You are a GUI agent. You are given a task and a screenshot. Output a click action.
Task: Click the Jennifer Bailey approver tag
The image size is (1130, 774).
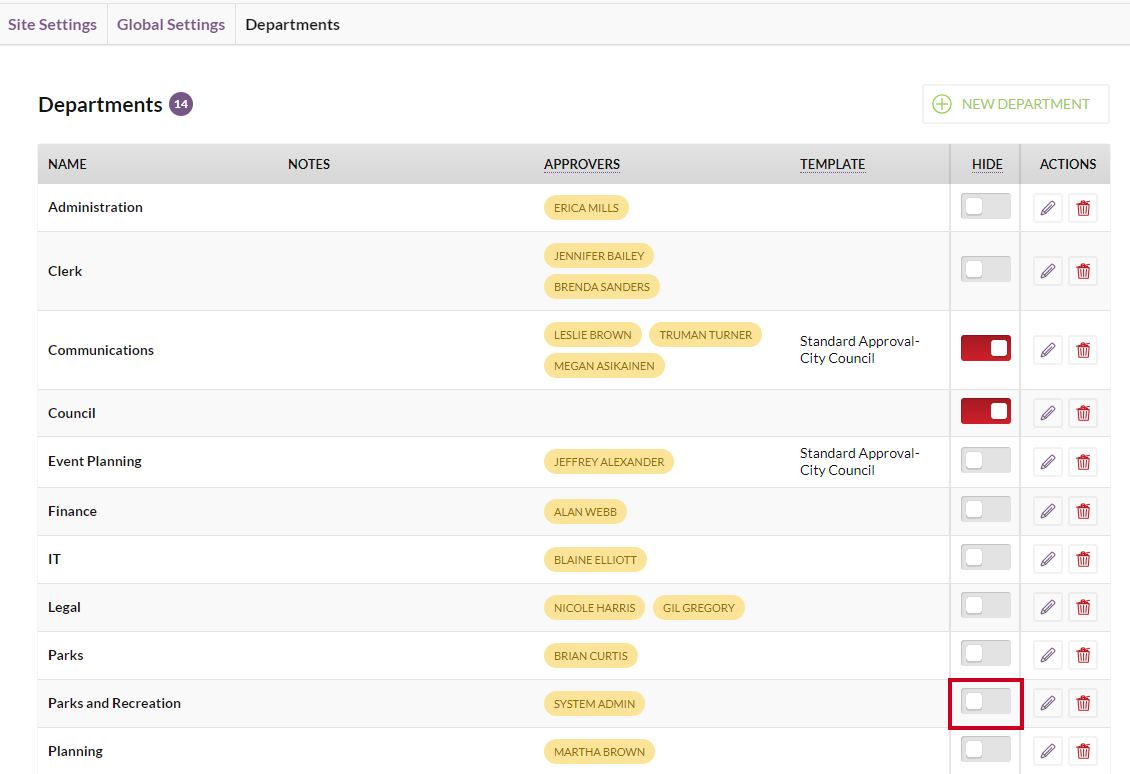(x=599, y=256)
